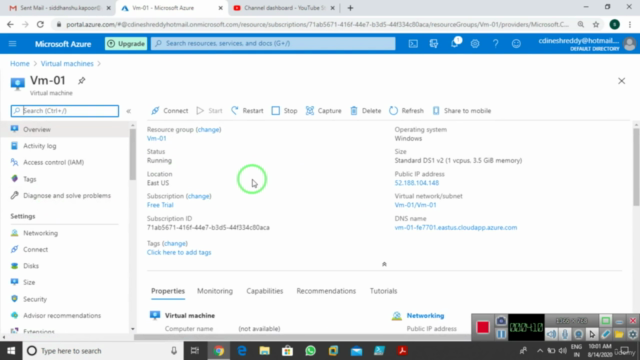Collapse the essentials section with the up chevron

(x=384, y=264)
